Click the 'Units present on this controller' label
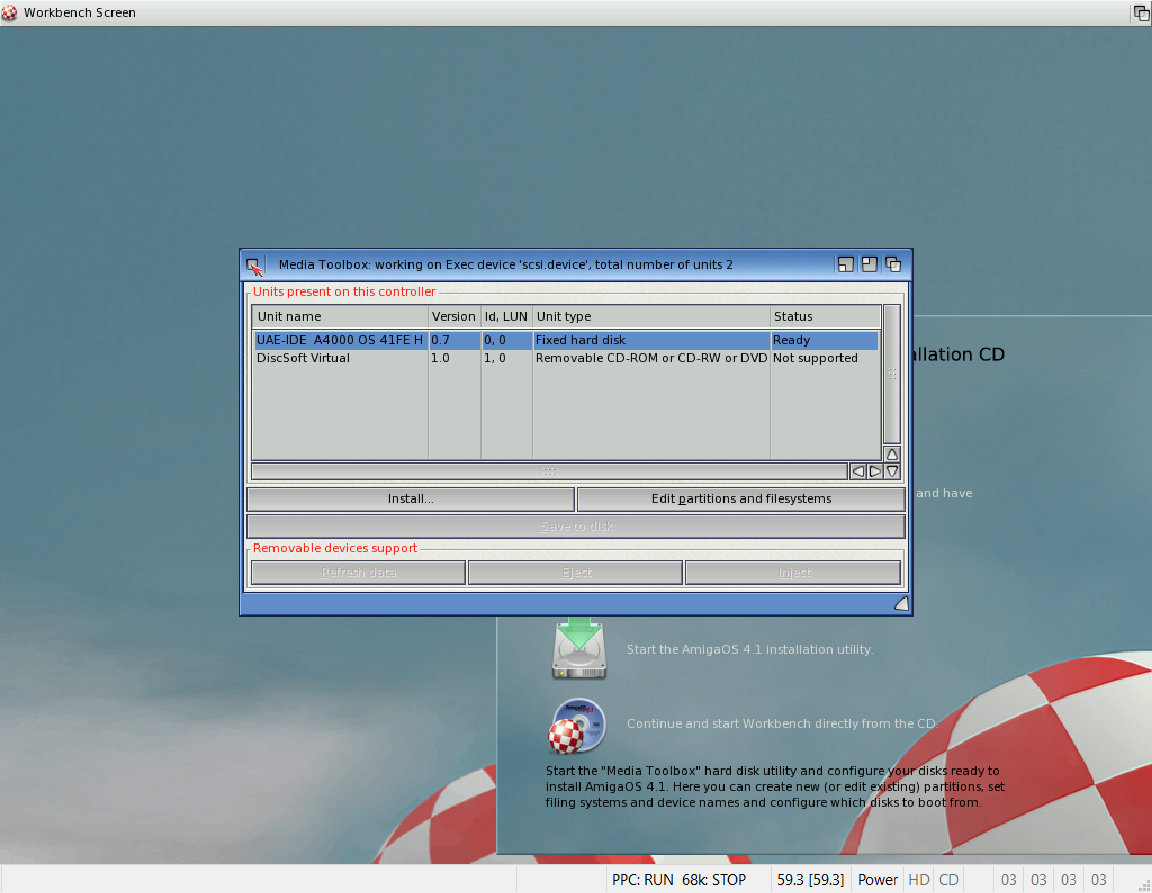The height and width of the screenshot is (893, 1152). coord(345,292)
